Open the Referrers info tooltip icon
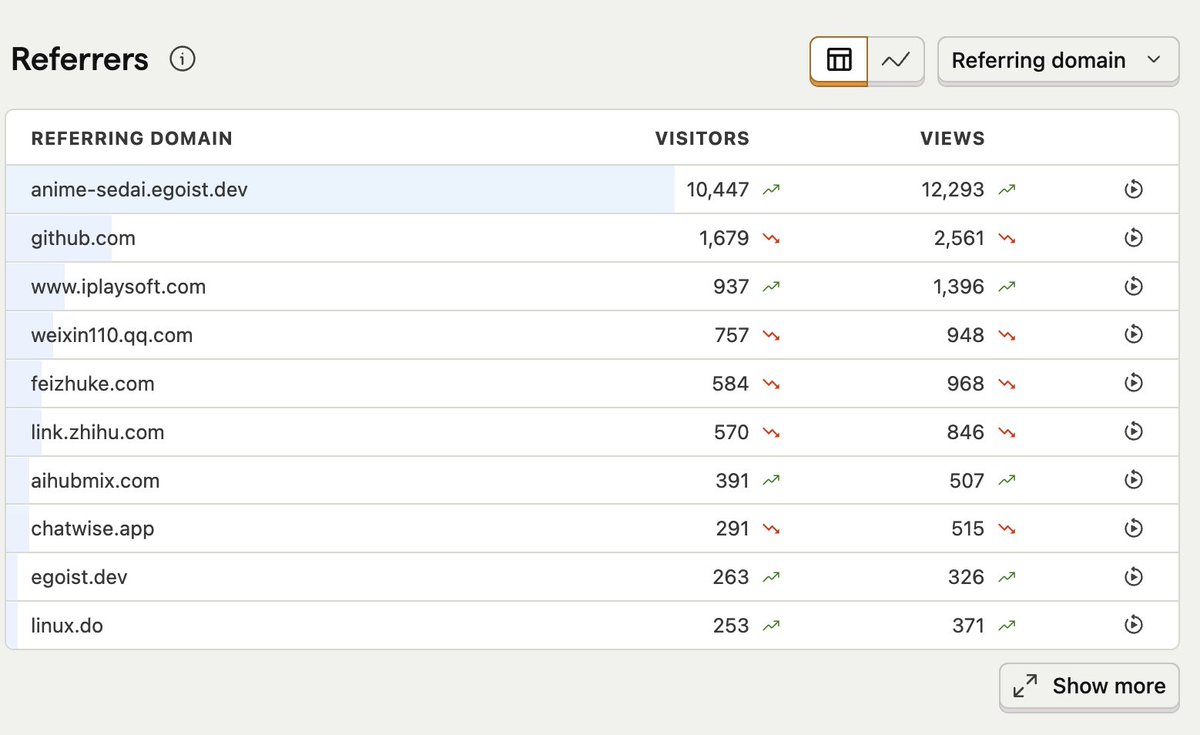Screen dimensions: 1200x735 182,59
